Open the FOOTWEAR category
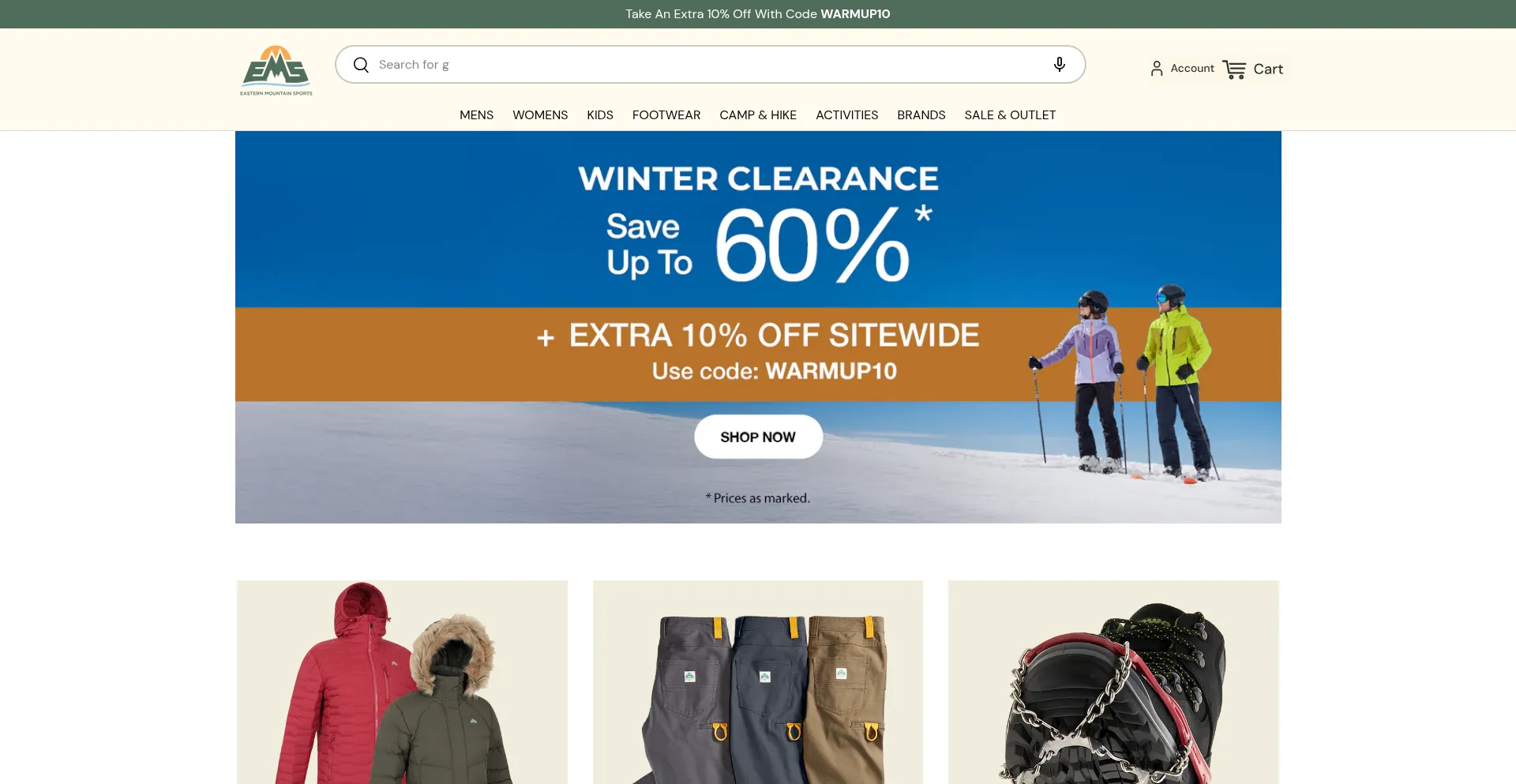The image size is (1516, 784). click(x=666, y=115)
